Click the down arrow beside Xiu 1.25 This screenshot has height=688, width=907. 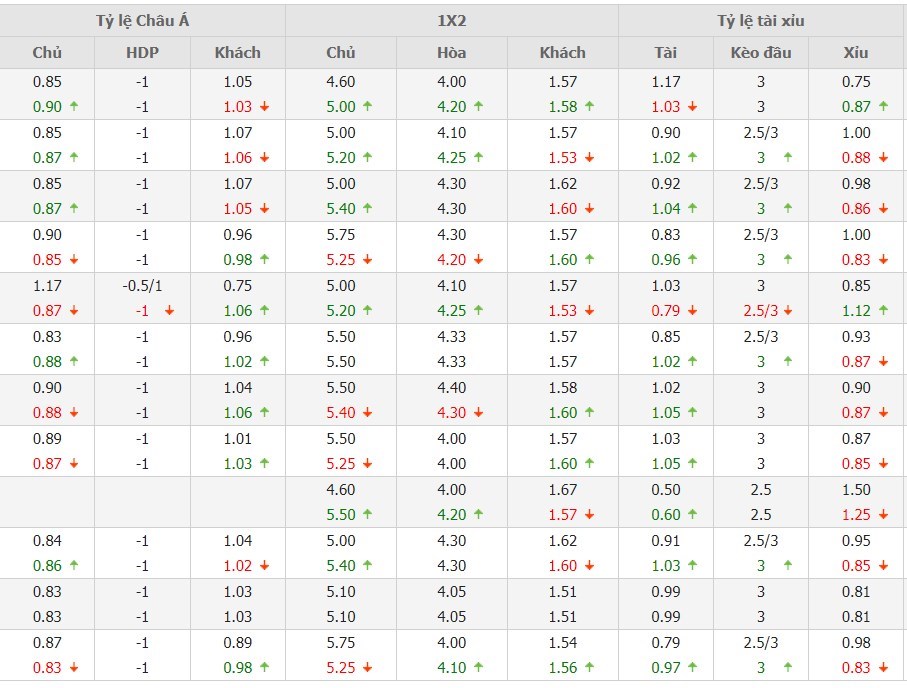[883, 515]
